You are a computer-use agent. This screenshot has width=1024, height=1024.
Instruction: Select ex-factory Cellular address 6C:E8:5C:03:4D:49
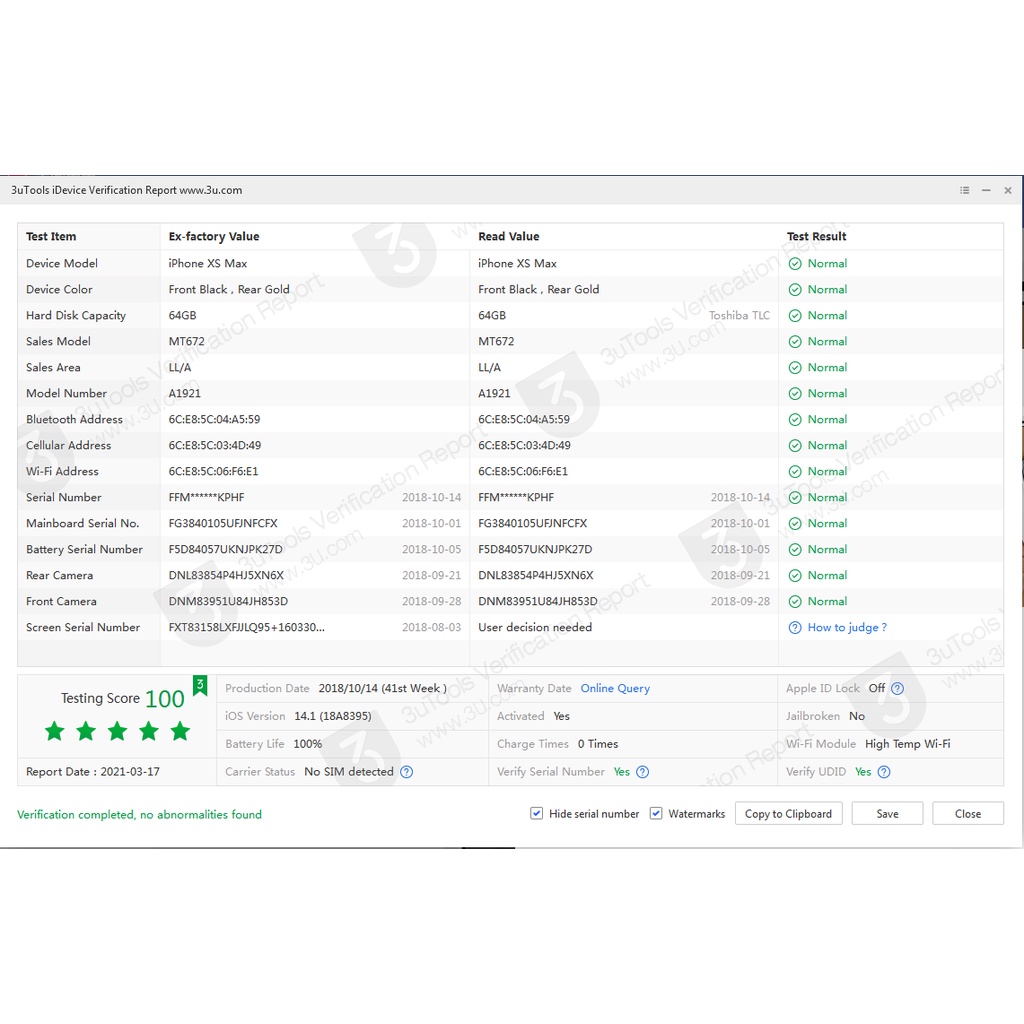[x=214, y=445]
